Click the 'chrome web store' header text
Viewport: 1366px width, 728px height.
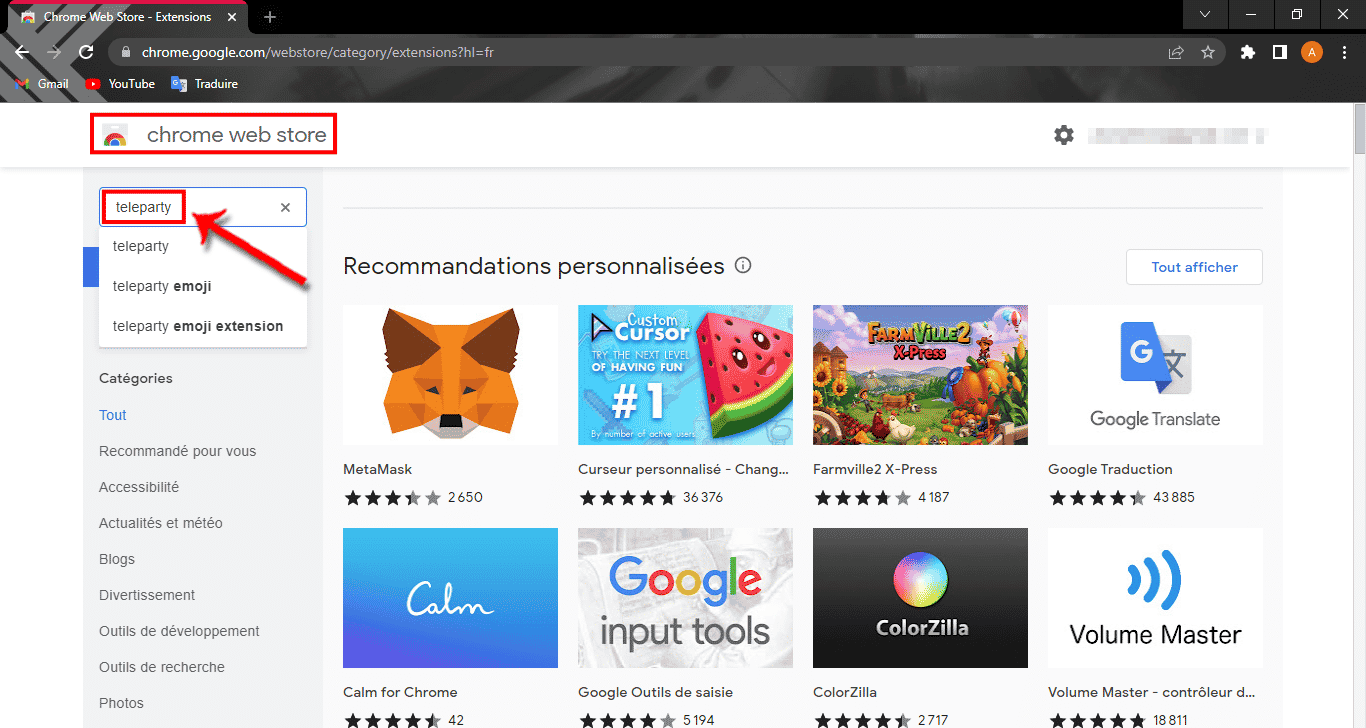[x=236, y=135]
